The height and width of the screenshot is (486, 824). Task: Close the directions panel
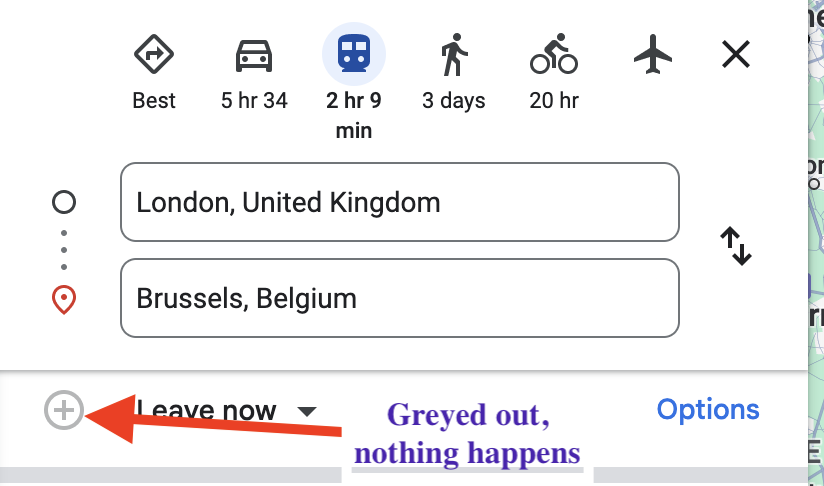click(x=736, y=54)
